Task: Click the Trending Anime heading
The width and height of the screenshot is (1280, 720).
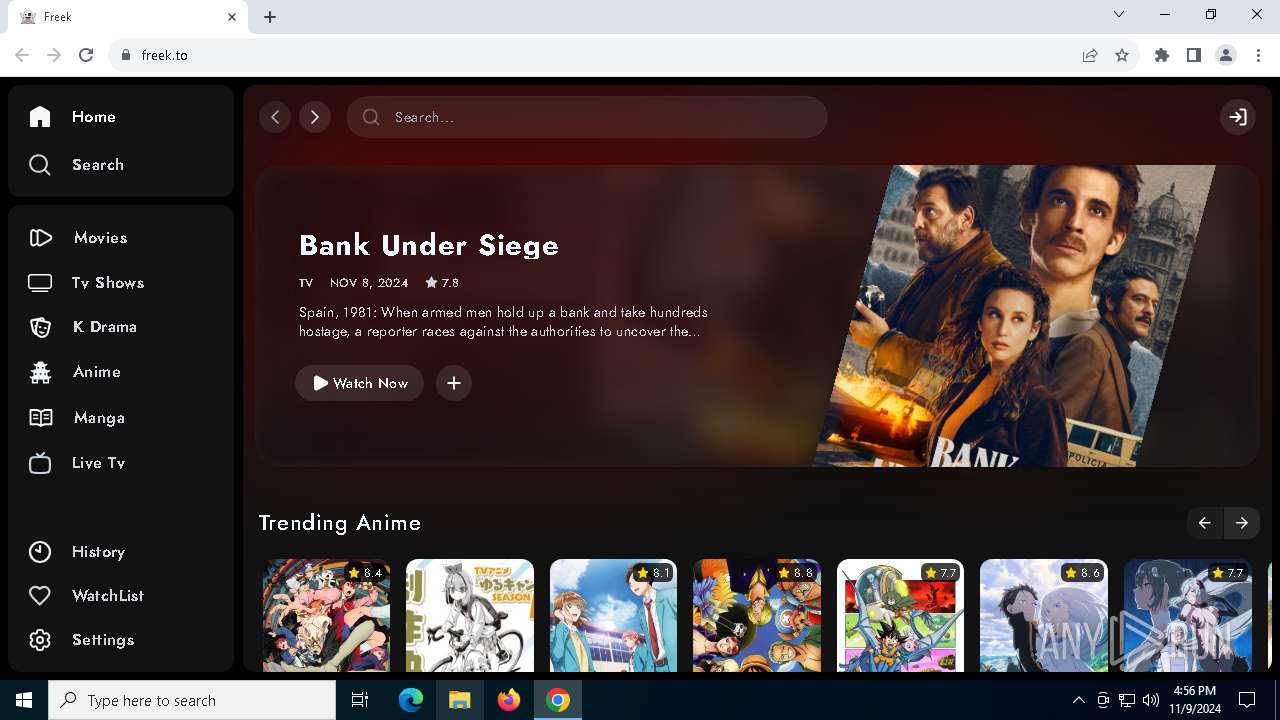Action: tap(340, 523)
